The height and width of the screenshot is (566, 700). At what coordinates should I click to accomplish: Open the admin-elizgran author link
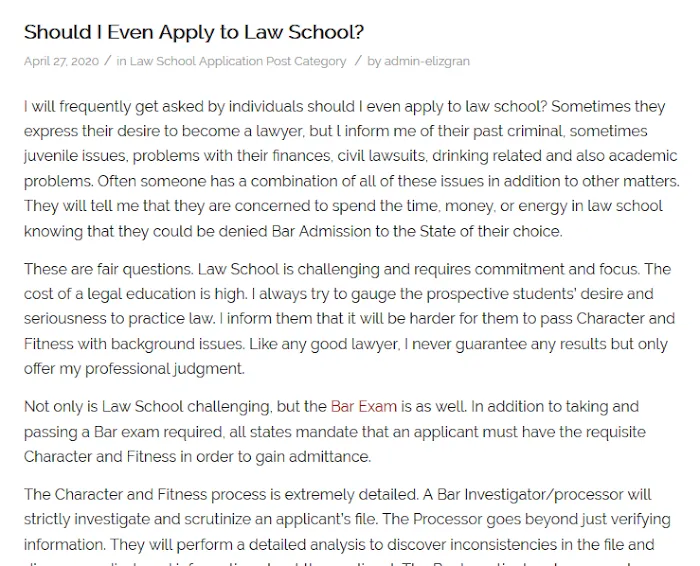tap(426, 61)
